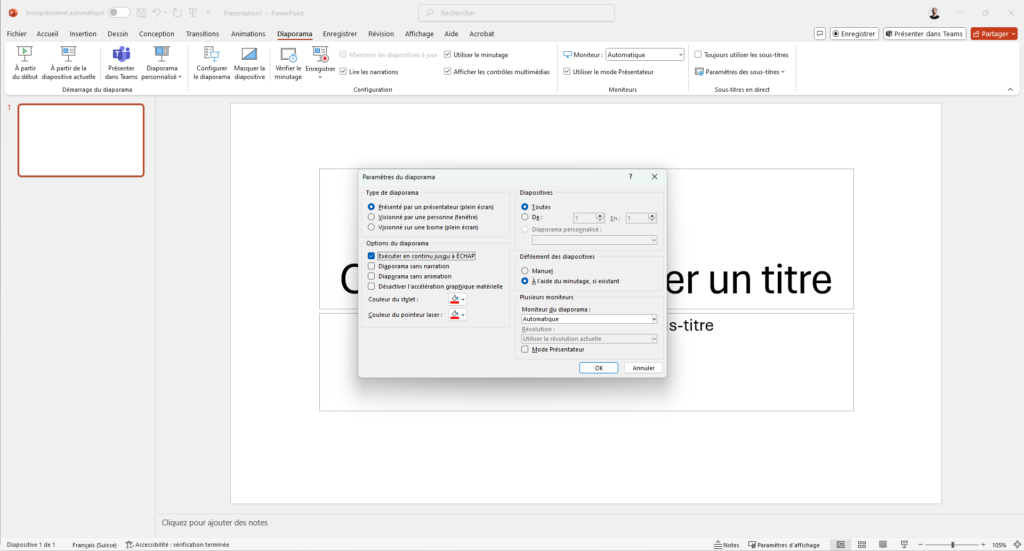Click the top-right Enregistrer button
The width and height of the screenshot is (1024, 551).
pos(854,33)
